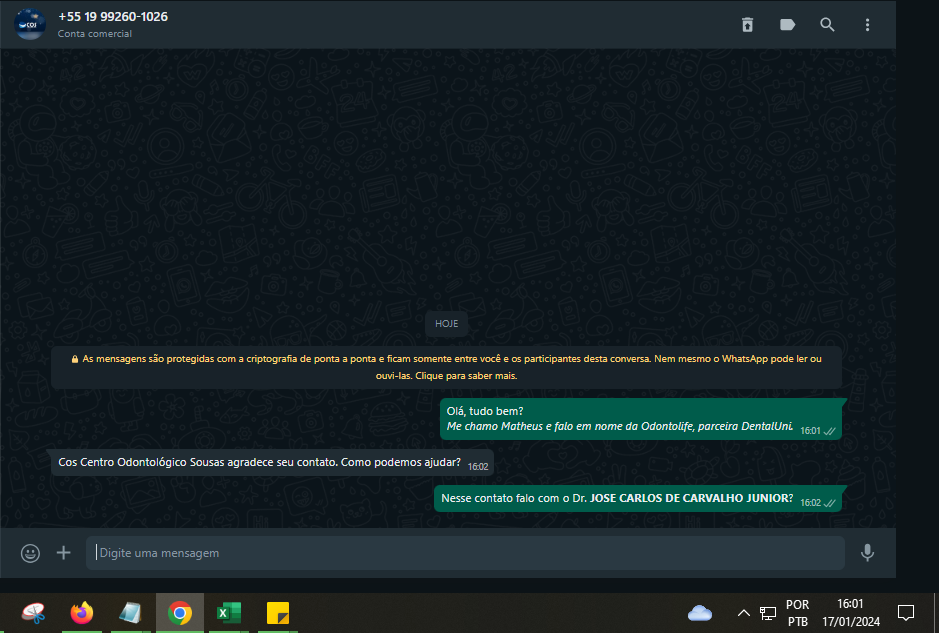This screenshot has height=633, width=939.
Task: Click the phone number +55 19 99260-1026 header
Action: [113, 17]
